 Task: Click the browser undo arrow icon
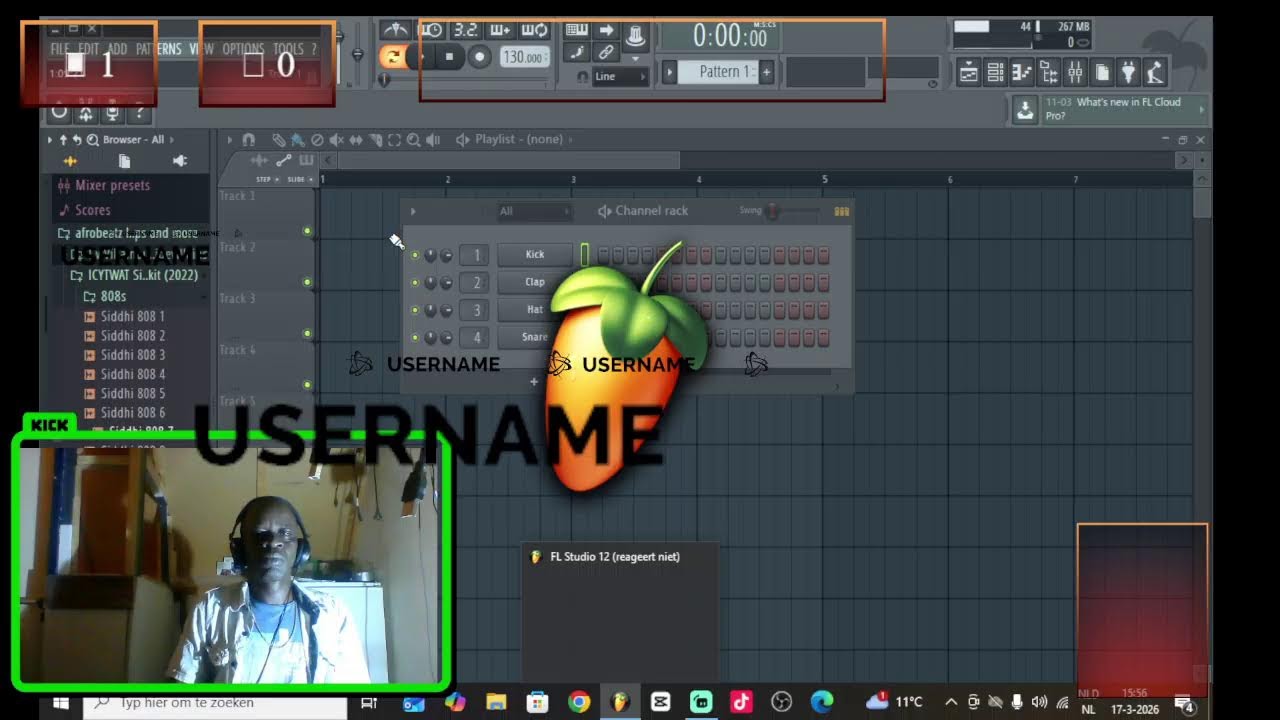point(77,140)
